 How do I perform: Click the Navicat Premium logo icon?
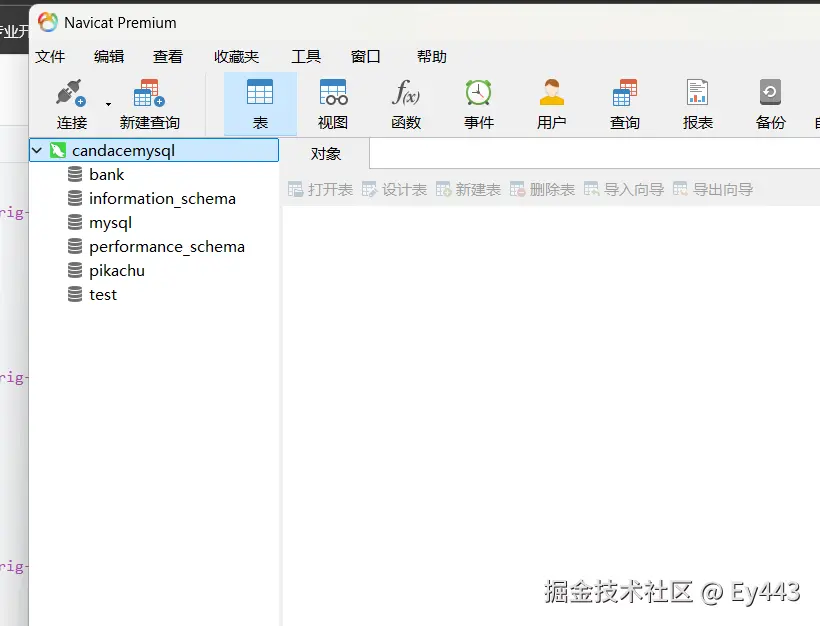click(x=48, y=22)
